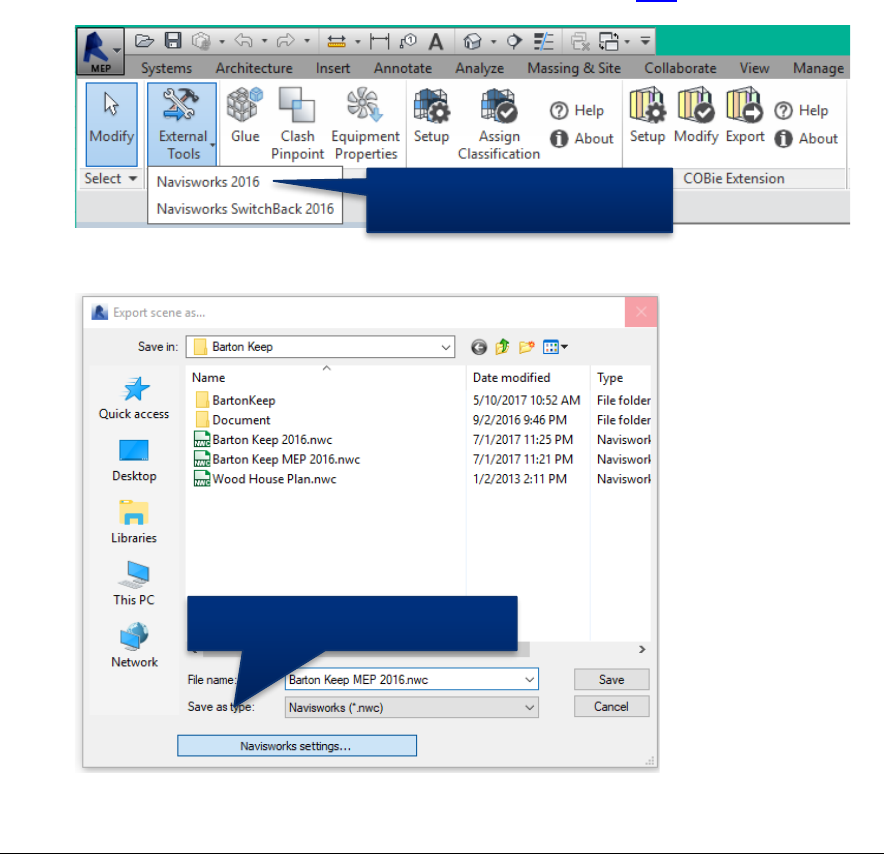Select the Tag by Category icon
The image size is (884, 854).
(408, 41)
